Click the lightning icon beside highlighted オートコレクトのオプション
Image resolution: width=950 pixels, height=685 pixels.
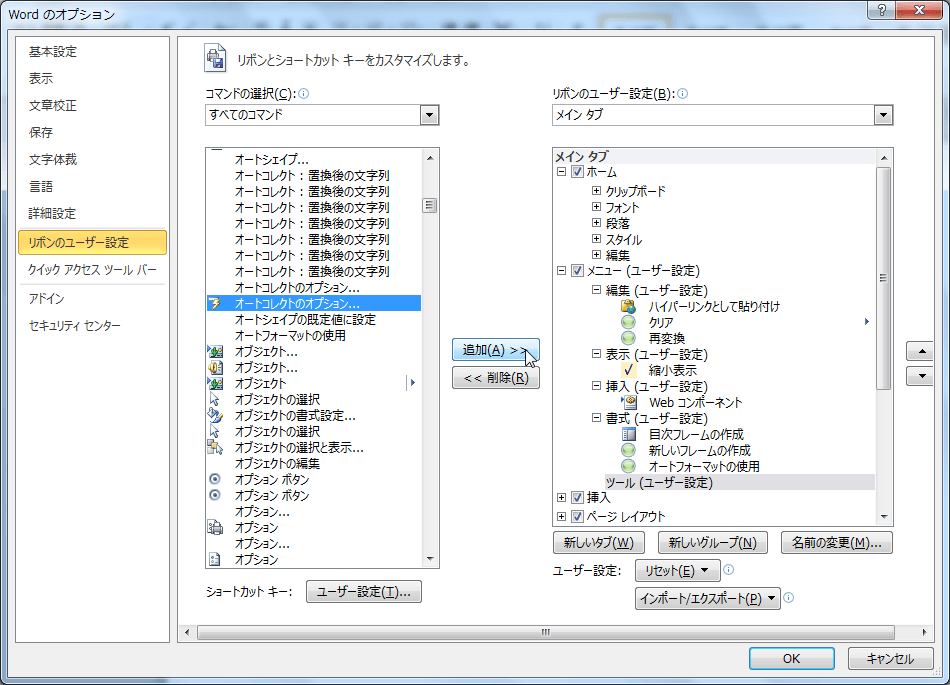215,303
